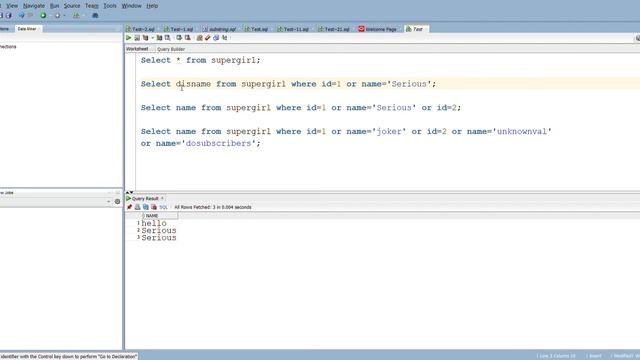Select result row 3 'Serious'

159,238
